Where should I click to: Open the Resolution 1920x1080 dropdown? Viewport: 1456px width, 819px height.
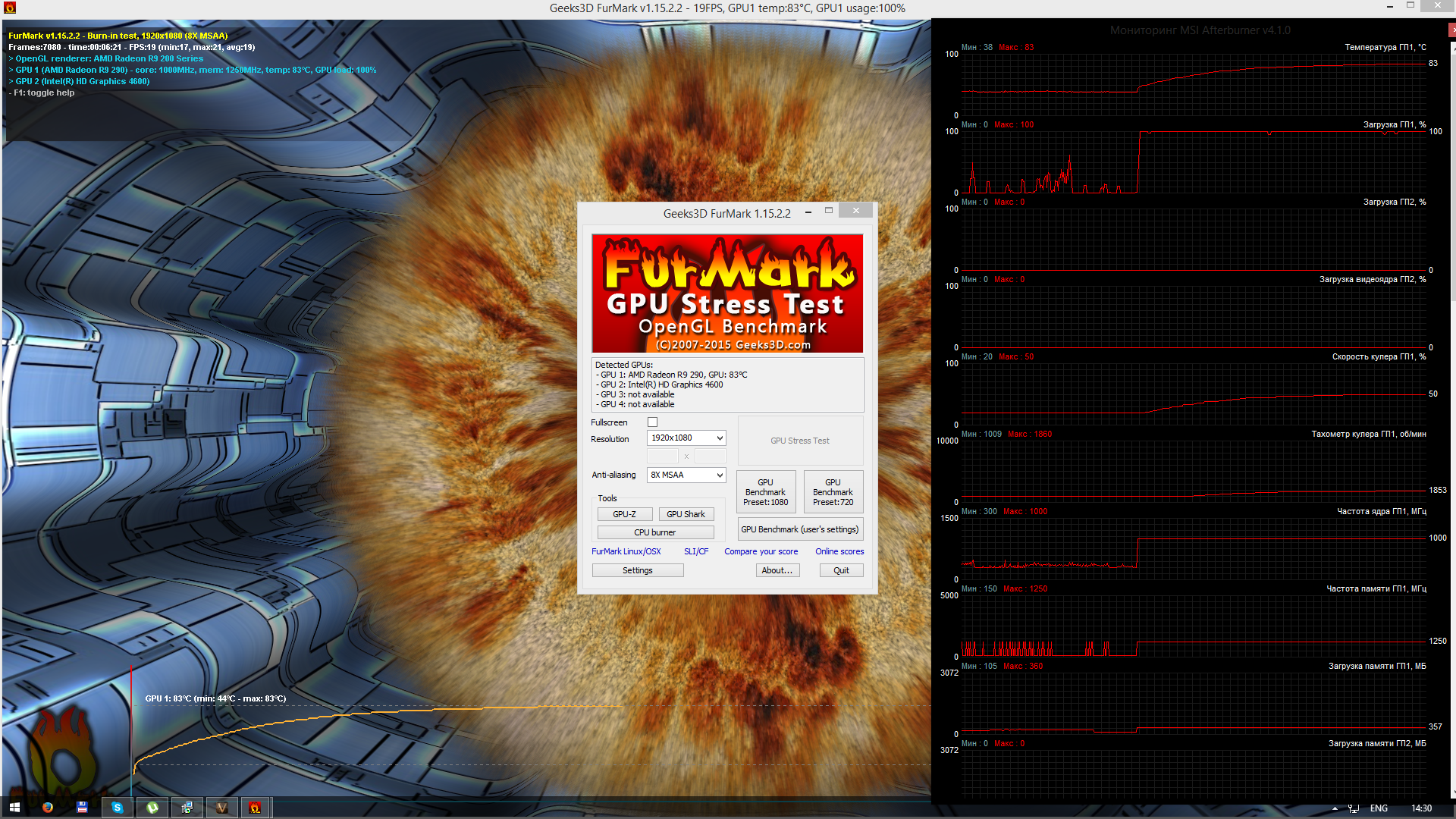click(x=686, y=438)
